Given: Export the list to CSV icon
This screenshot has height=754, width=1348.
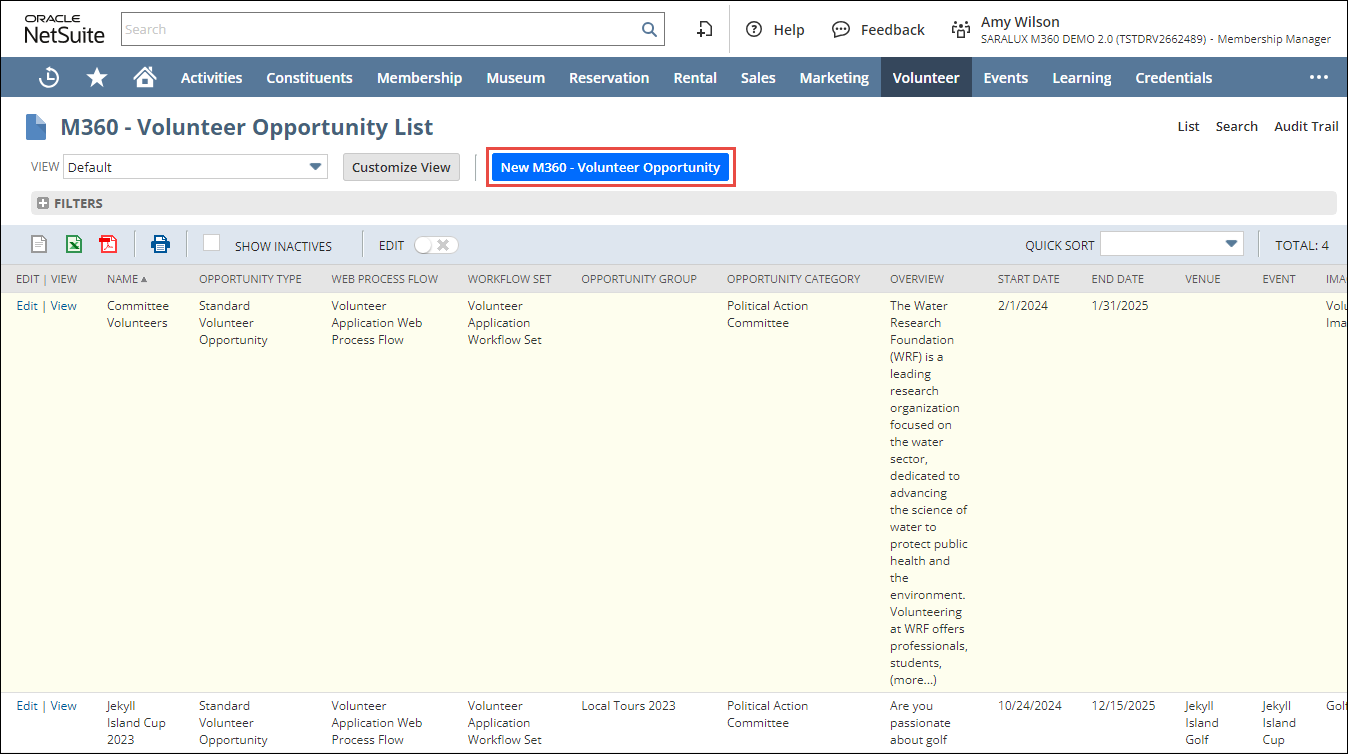Looking at the screenshot, I should pos(39,244).
